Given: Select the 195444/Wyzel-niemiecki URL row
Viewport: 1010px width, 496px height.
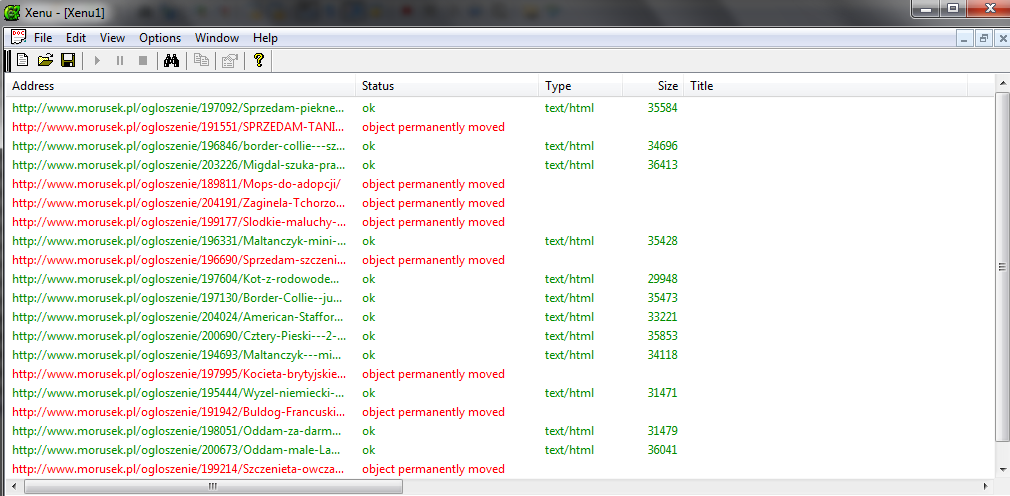Looking at the screenshot, I should coord(178,393).
